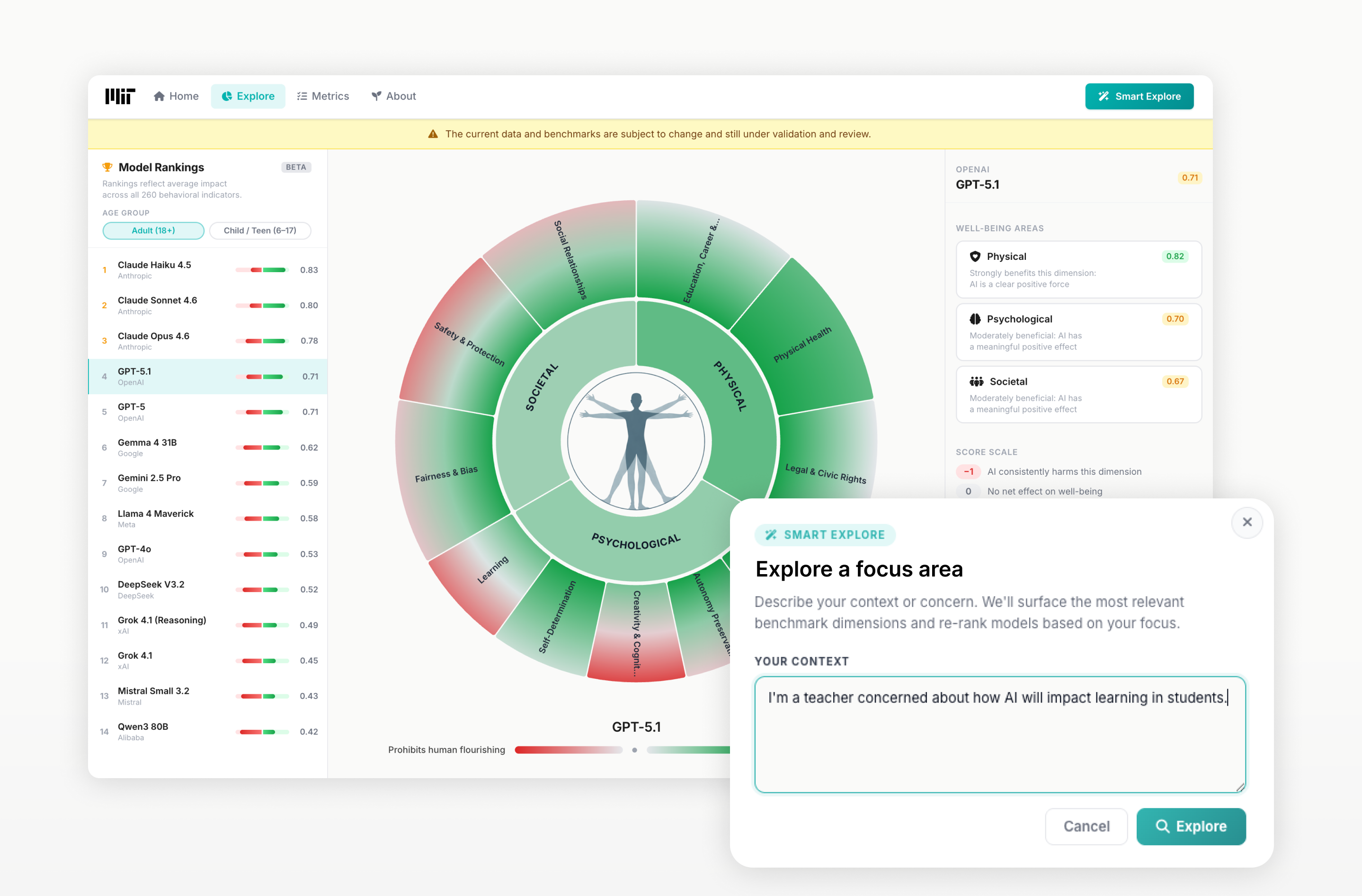Screen dimensions: 1362x896
Task: Select Claude Haiku 4.5 in rankings
Action: [208, 270]
